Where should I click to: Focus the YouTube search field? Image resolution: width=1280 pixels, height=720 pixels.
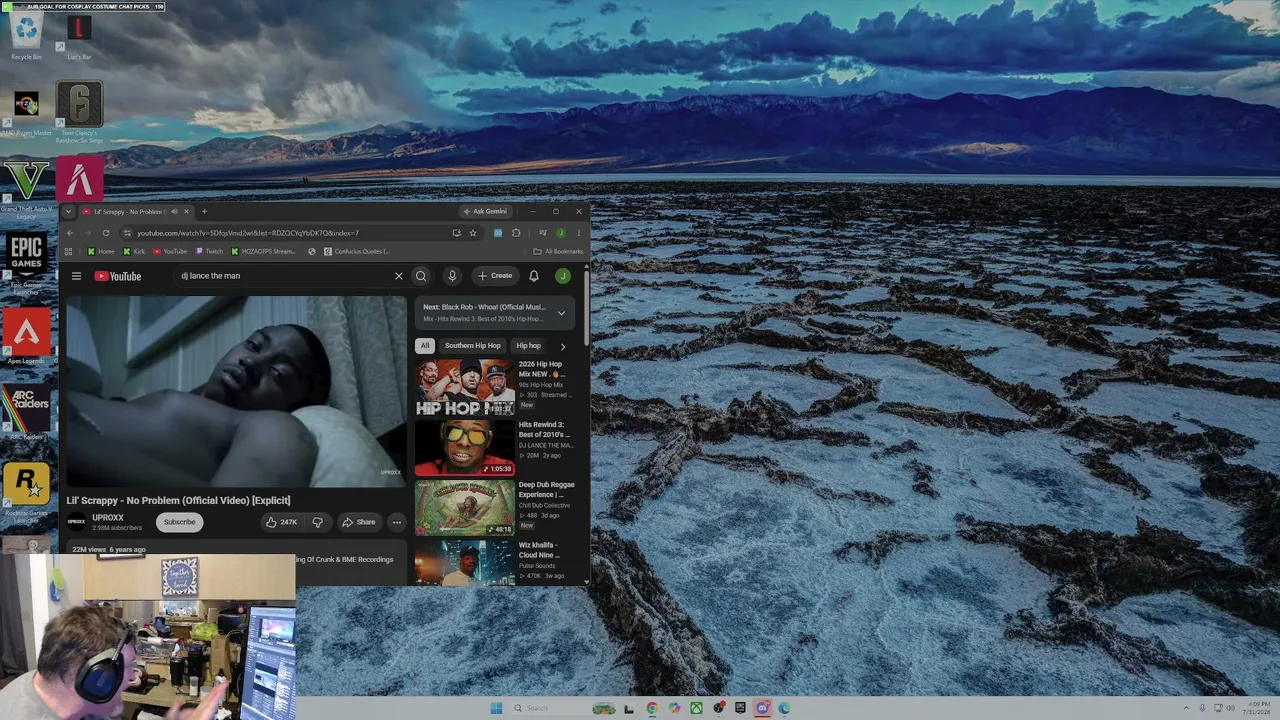283,276
